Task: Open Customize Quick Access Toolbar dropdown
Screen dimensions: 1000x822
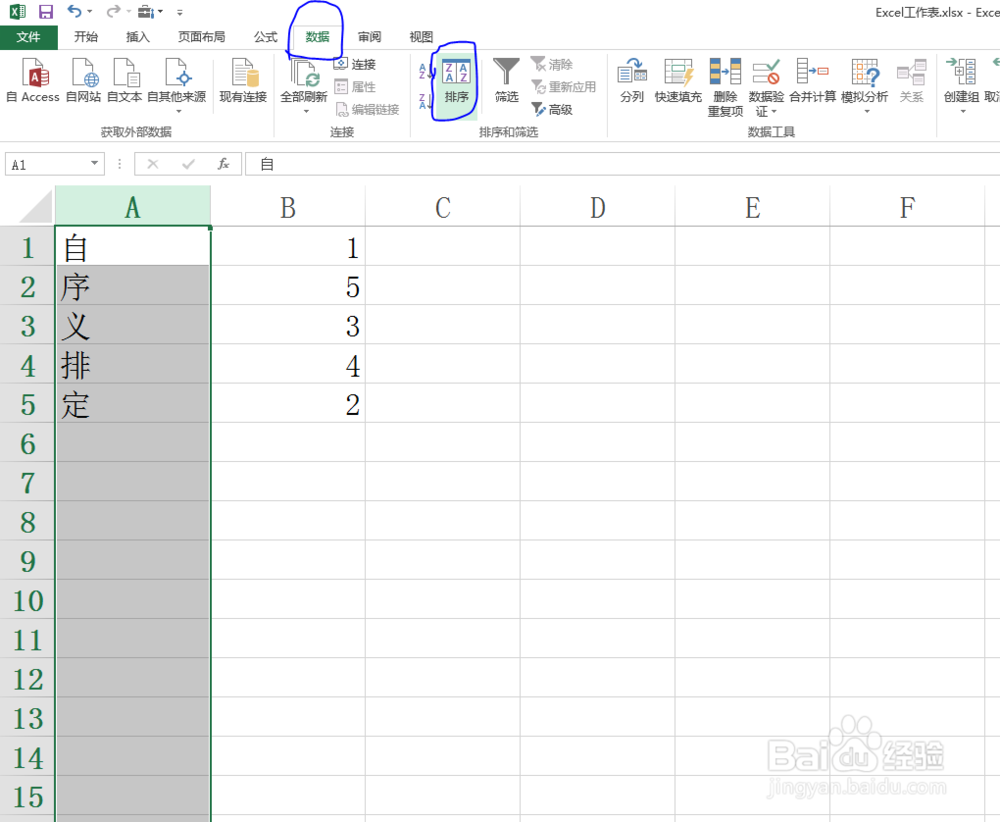Action: pyautogui.click(x=180, y=12)
